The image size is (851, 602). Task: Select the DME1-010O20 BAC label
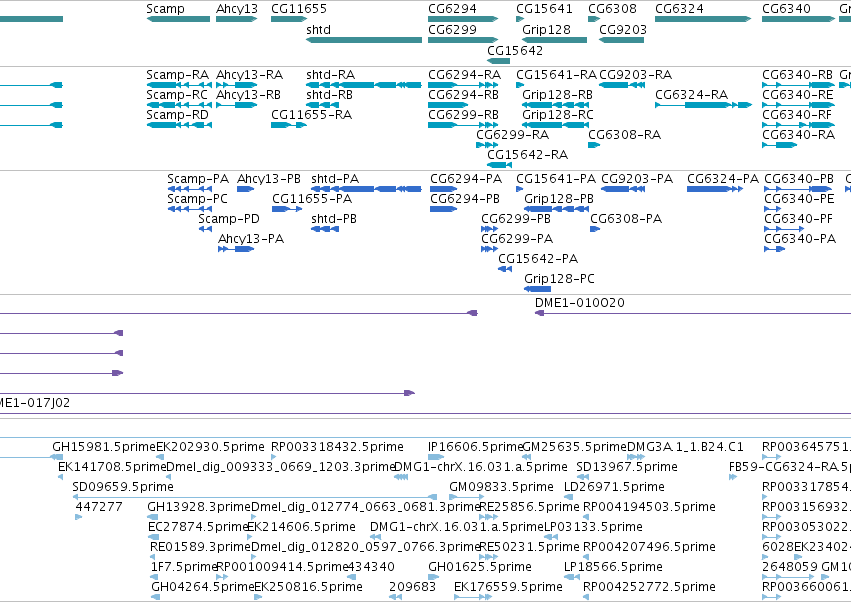(x=580, y=303)
